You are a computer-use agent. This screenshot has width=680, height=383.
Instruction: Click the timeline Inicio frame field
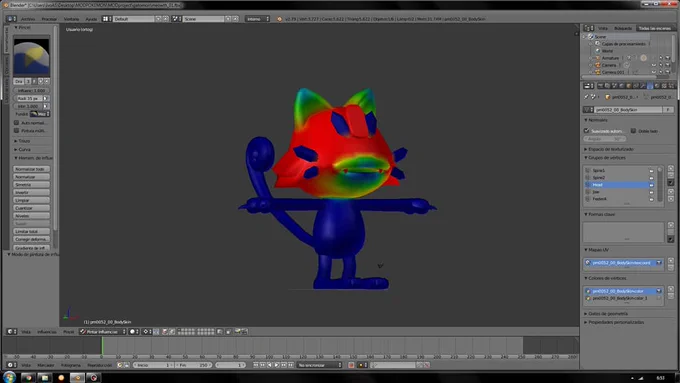click(x=153, y=365)
